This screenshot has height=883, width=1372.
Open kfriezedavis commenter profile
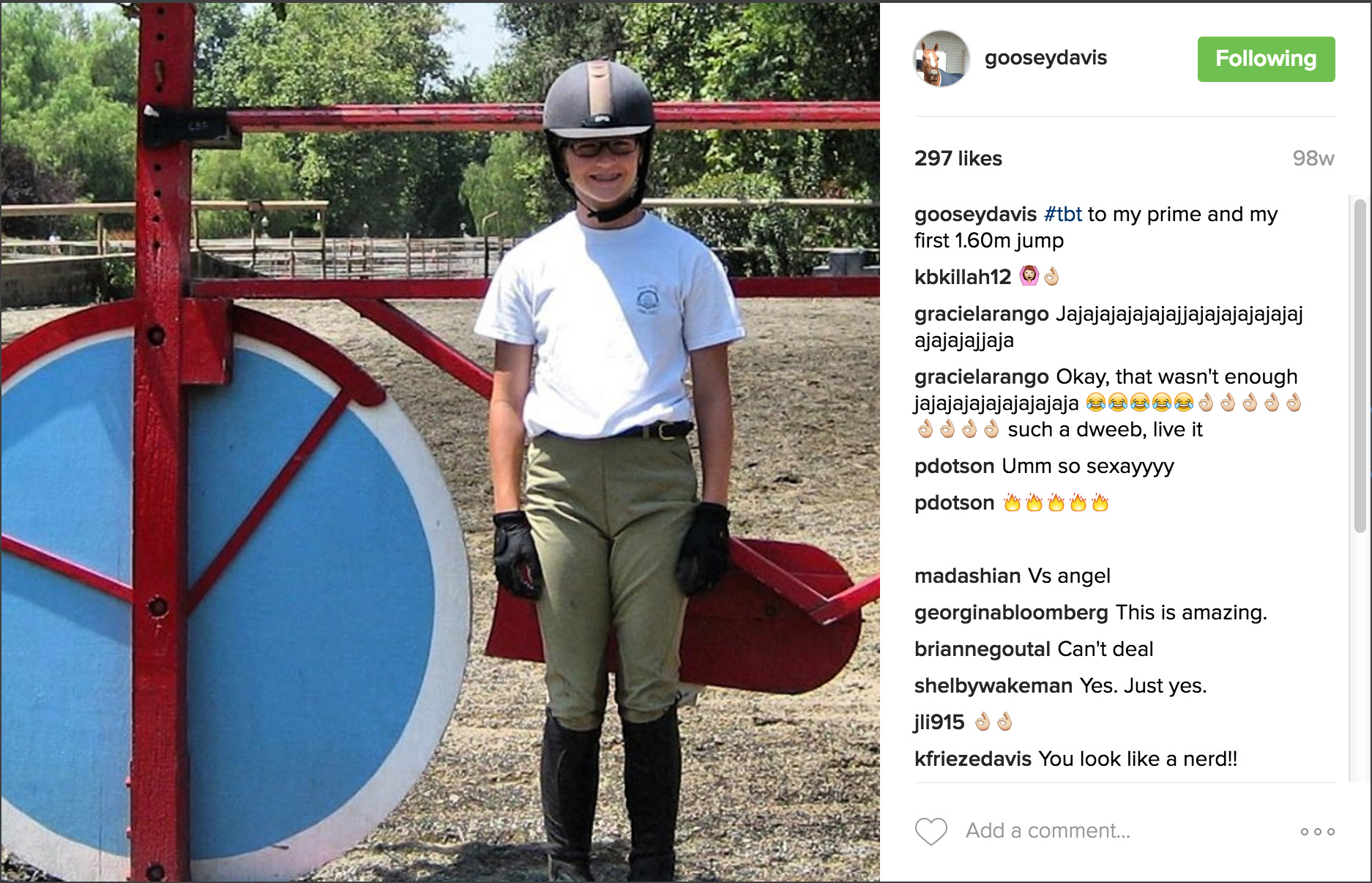pos(973,759)
